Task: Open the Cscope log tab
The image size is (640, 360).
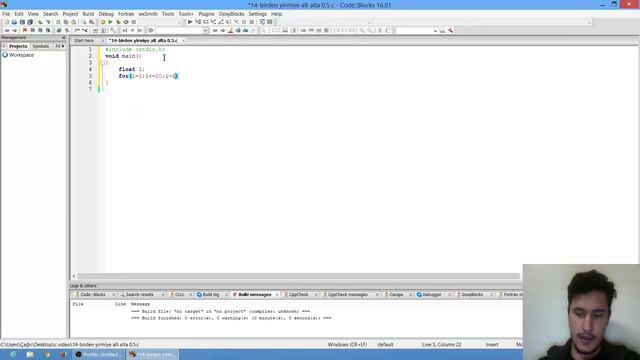Action: pyautogui.click(x=396, y=294)
